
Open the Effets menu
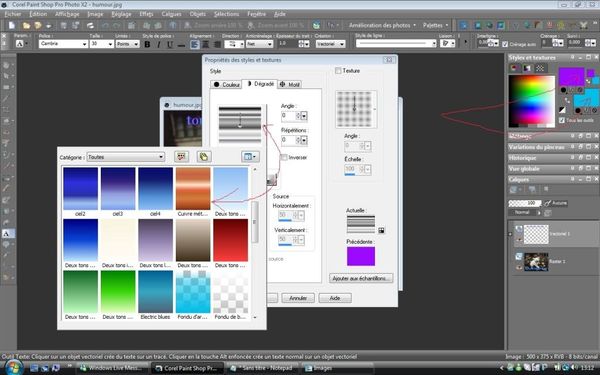click(146, 14)
